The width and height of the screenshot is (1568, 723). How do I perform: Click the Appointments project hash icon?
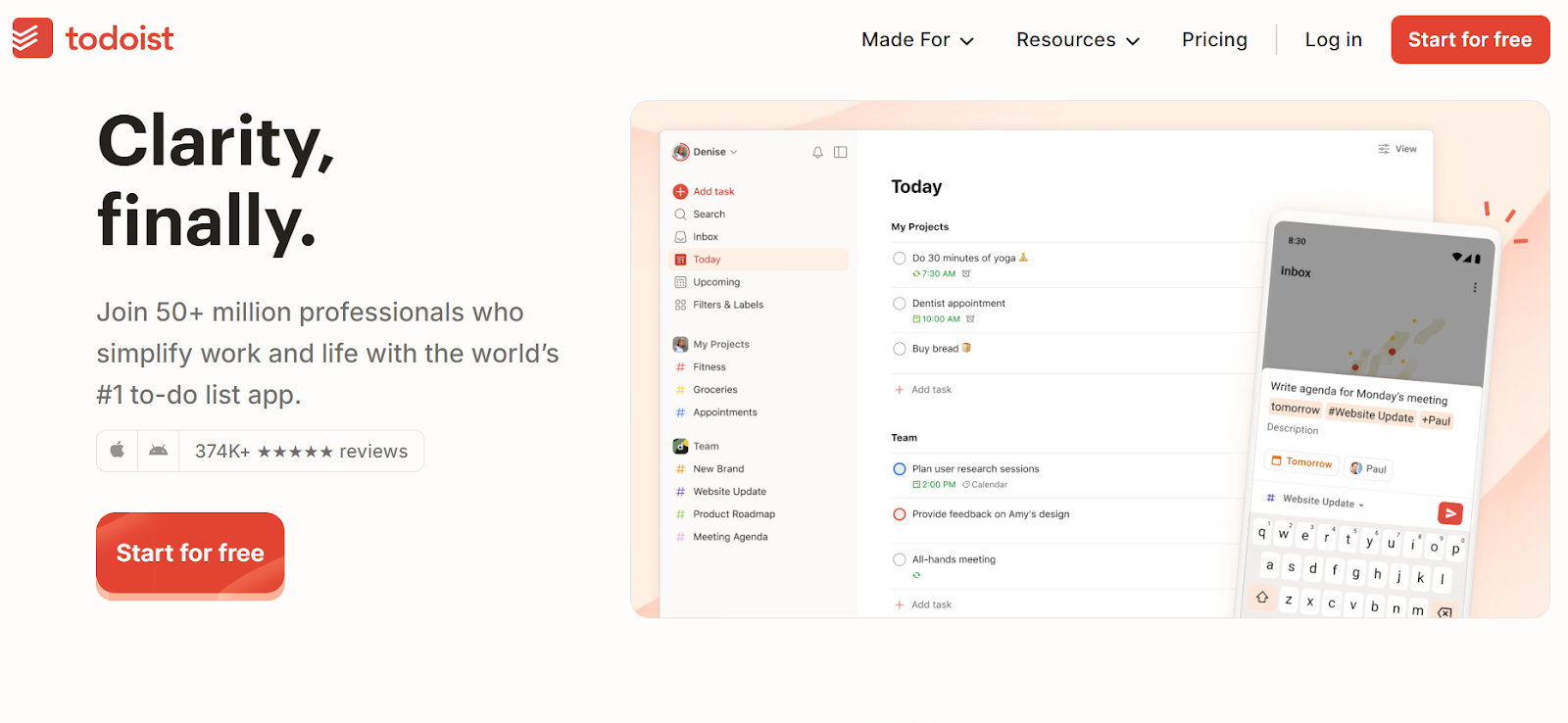click(680, 412)
